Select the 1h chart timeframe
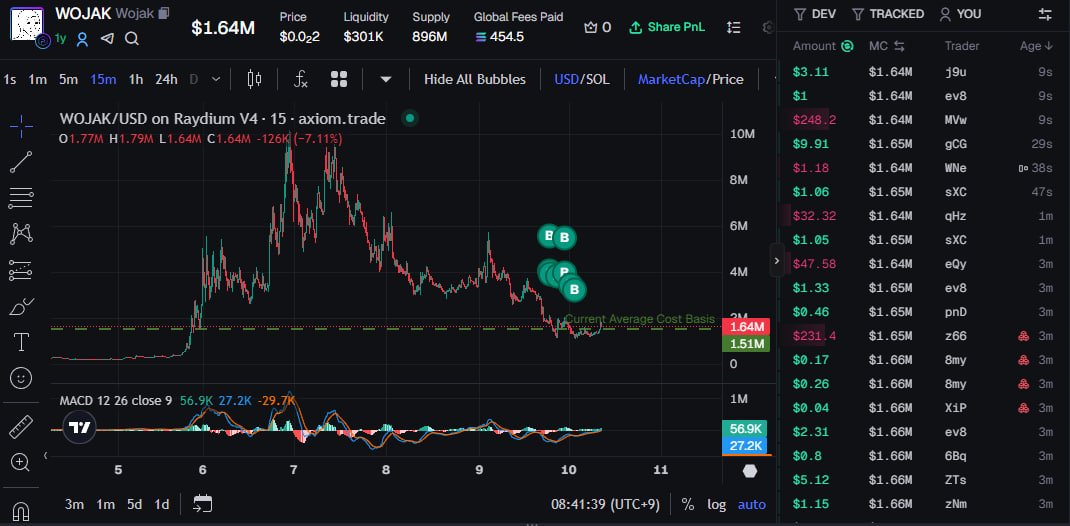 [x=136, y=79]
